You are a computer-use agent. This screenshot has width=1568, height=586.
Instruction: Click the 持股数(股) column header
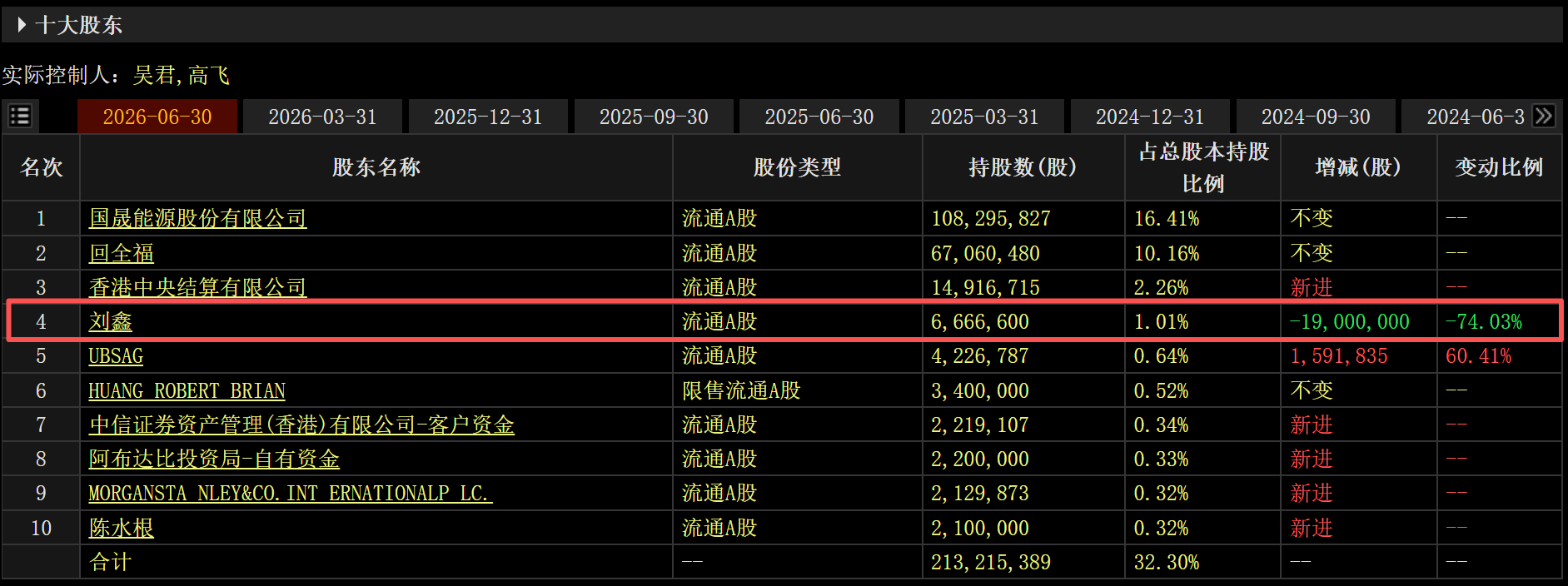tap(1023, 167)
